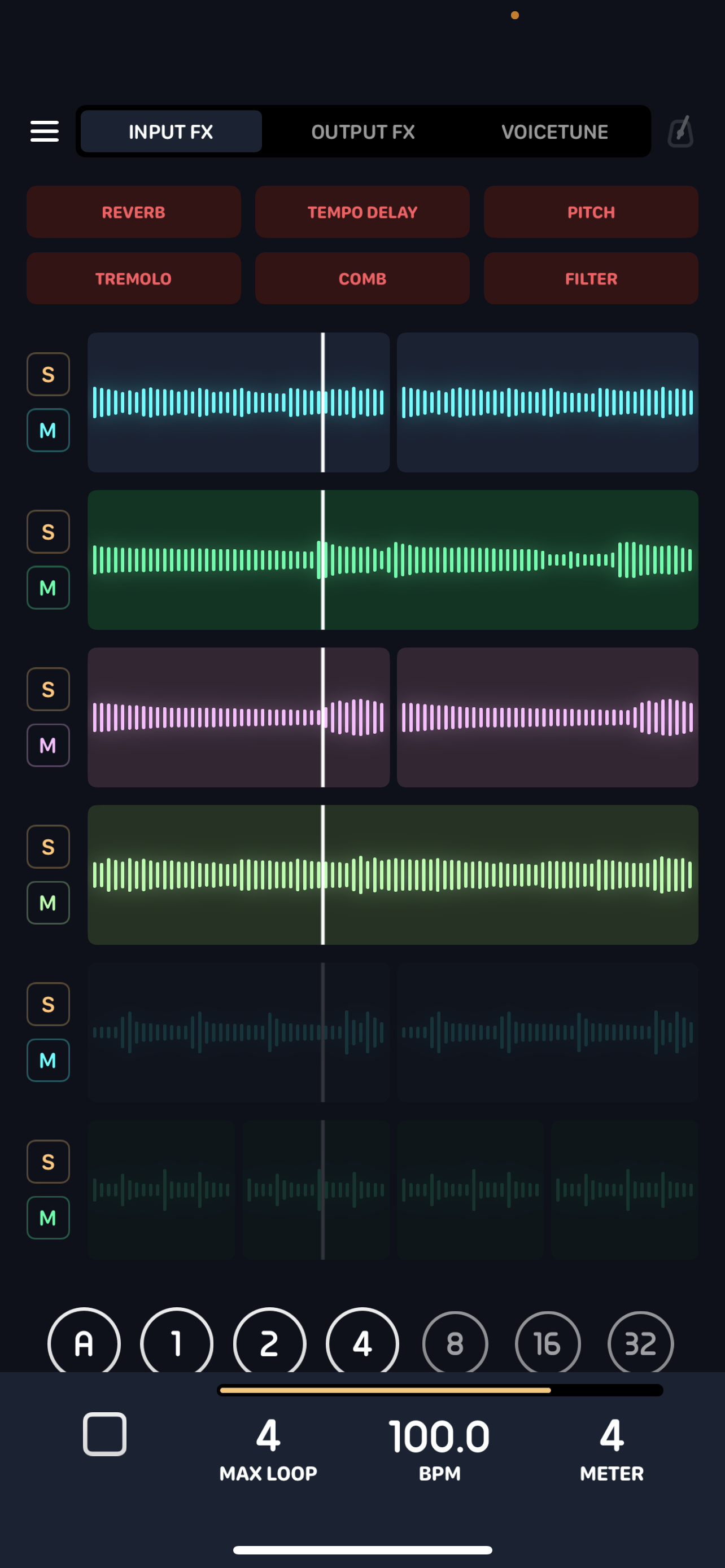Solo the dim teal fifth track
This screenshot has width=725, height=1568.
point(48,1004)
